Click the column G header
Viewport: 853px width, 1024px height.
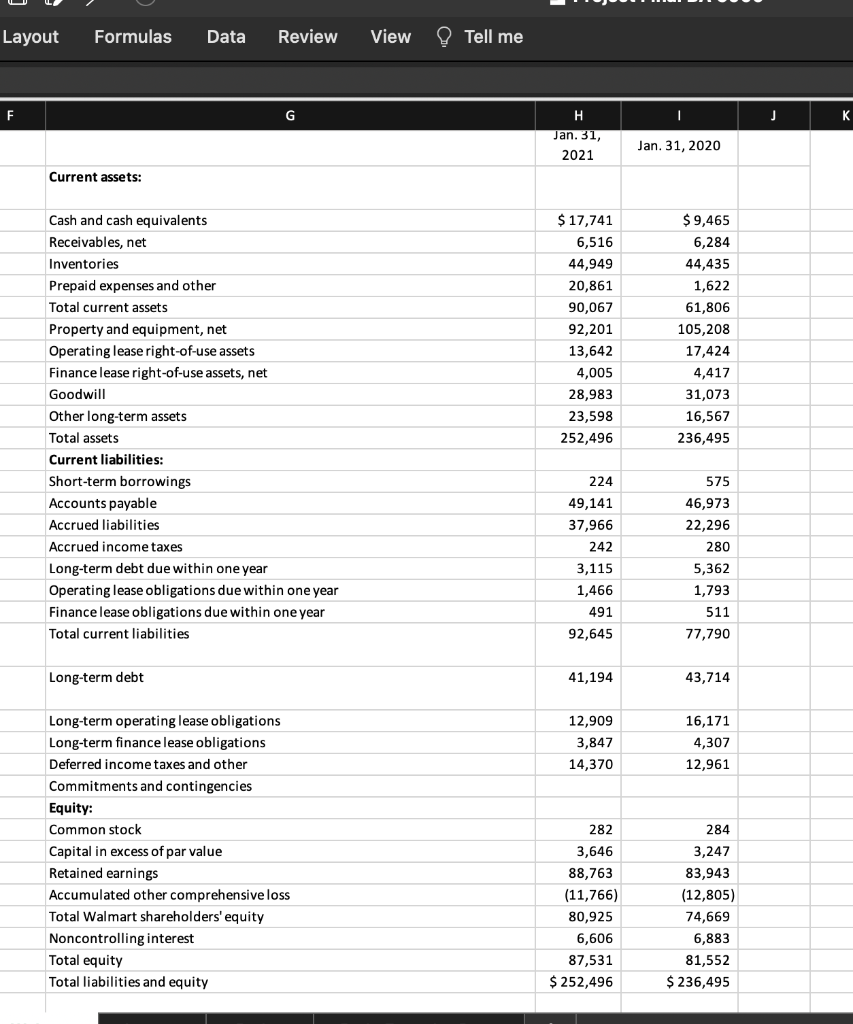pyautogui.click(x=290, y=115)
